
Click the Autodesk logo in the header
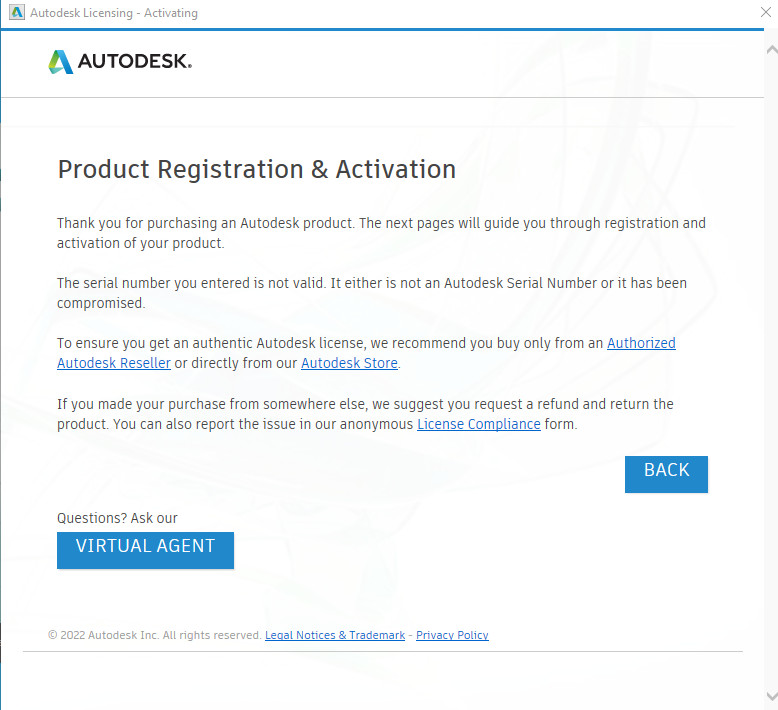[x=120, y=62]
